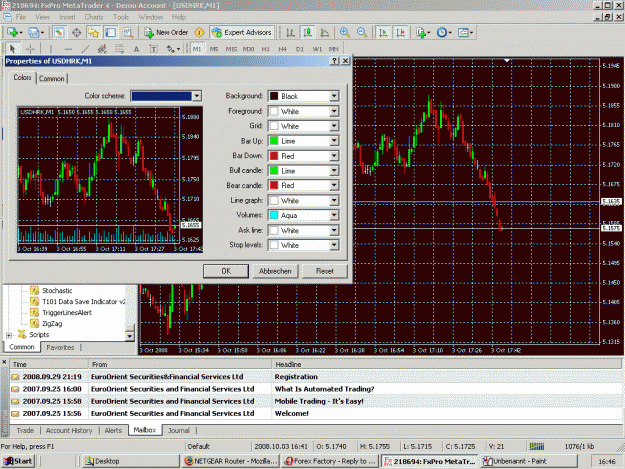Select the Equidistant Channel tool
625x469 pixels.
click(x=102, y=49)
